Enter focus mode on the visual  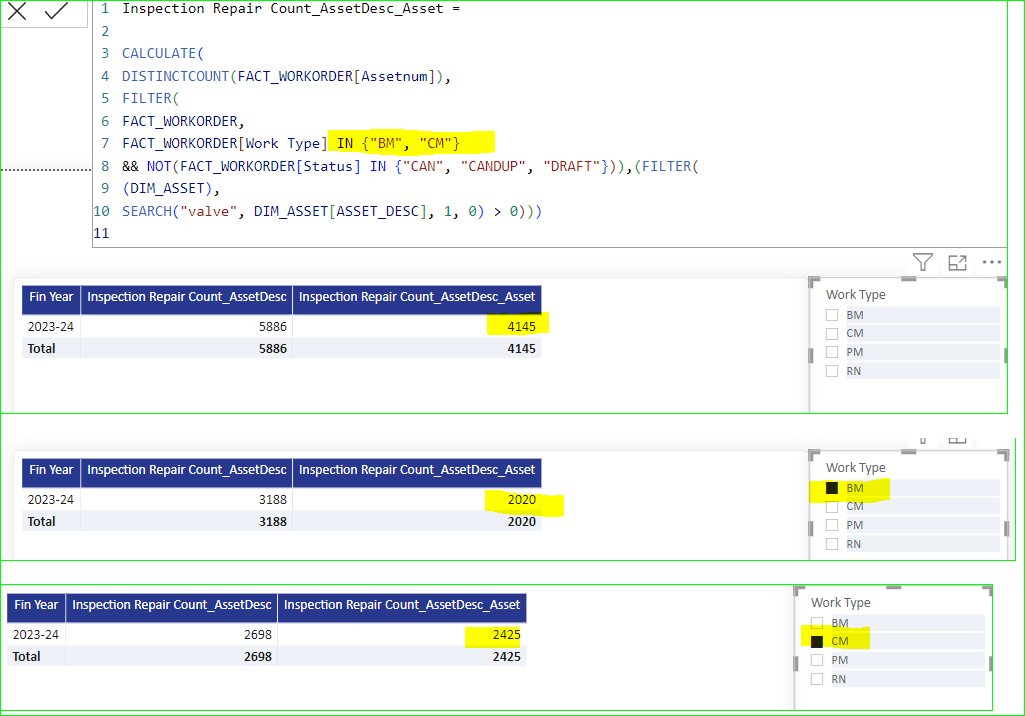coord(957,263)
